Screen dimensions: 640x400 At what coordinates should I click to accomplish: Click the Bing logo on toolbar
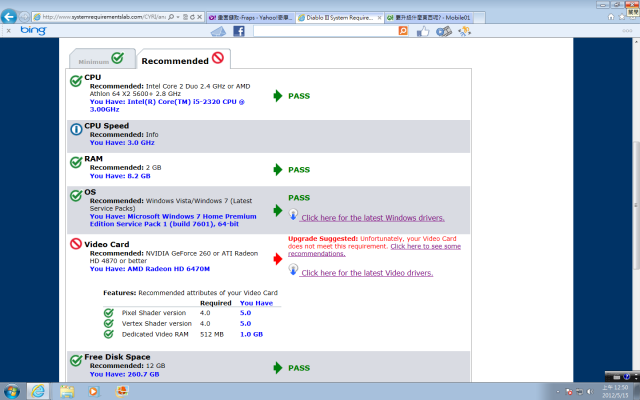33,30
